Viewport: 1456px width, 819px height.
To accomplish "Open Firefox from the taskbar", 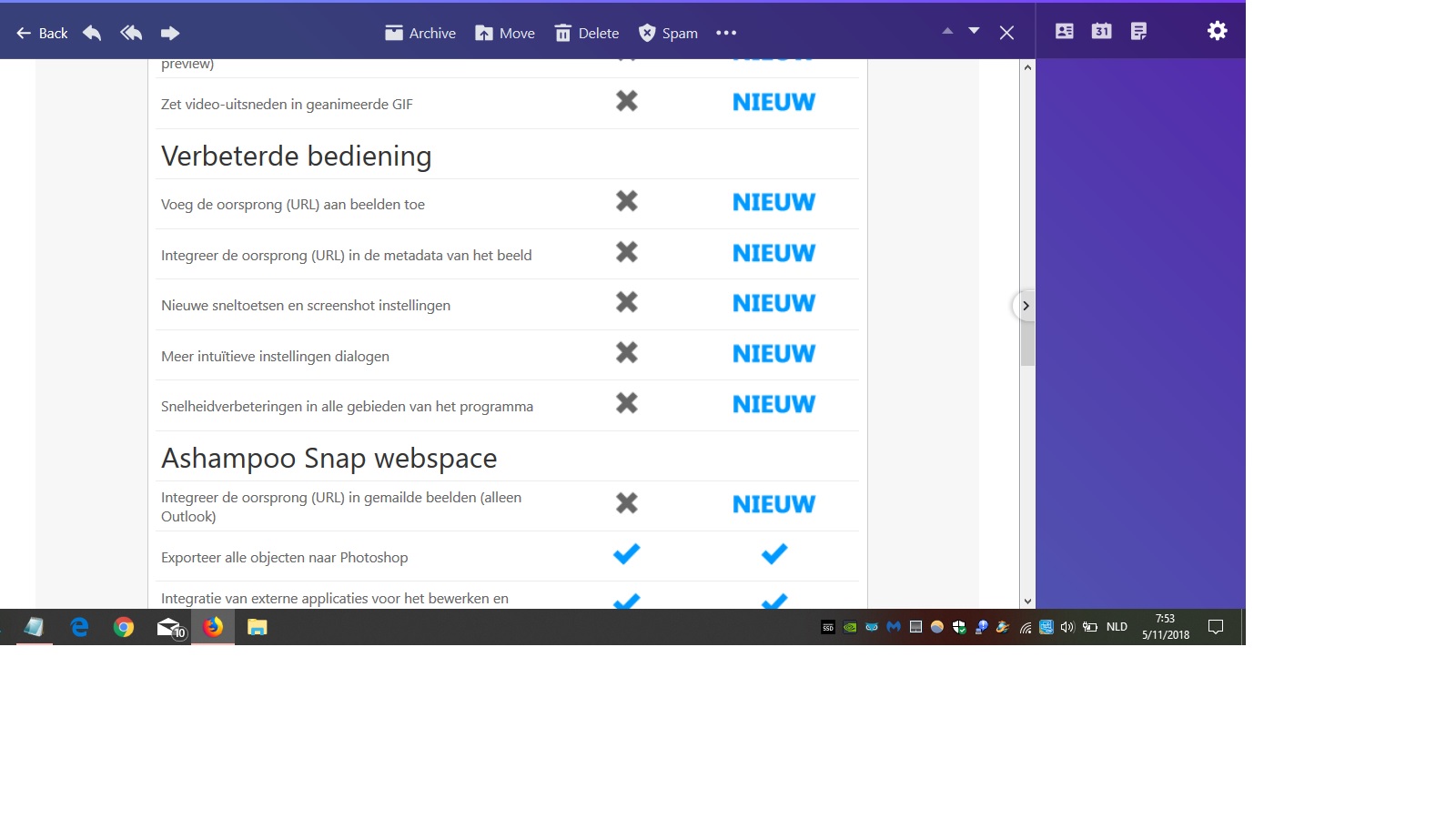I will click(213, 627).
